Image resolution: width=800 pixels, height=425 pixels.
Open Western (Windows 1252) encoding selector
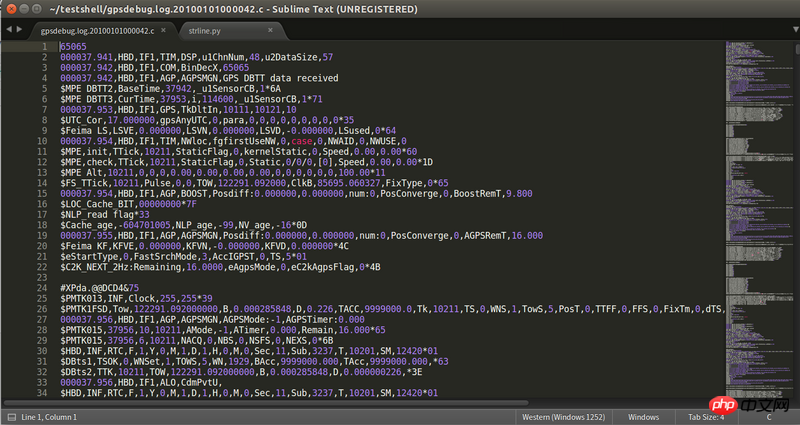coord(564,417)
